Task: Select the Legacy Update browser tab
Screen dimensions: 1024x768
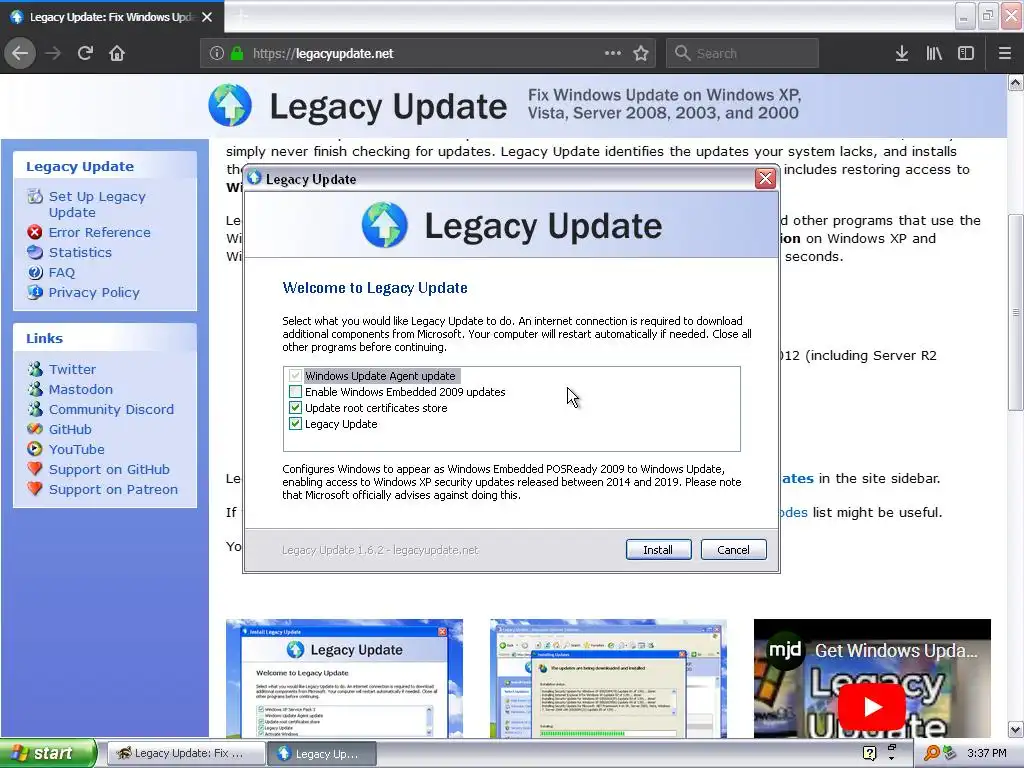Action: [112, 17]
